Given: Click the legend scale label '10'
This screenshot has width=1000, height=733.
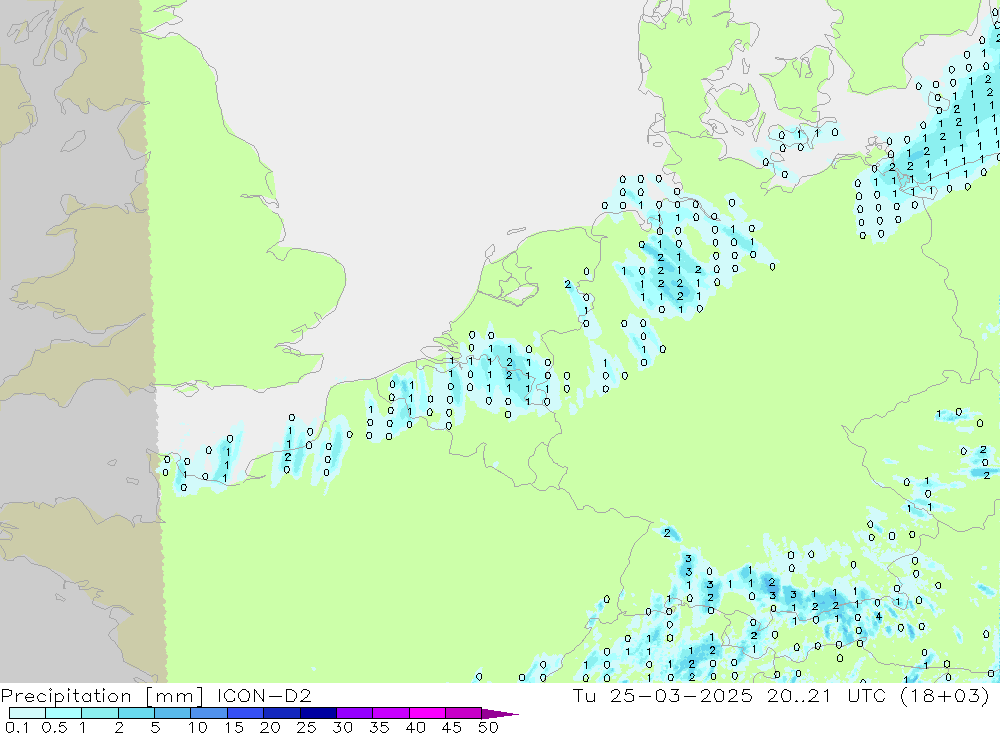Looking at the screenshot, I should 197,727.
